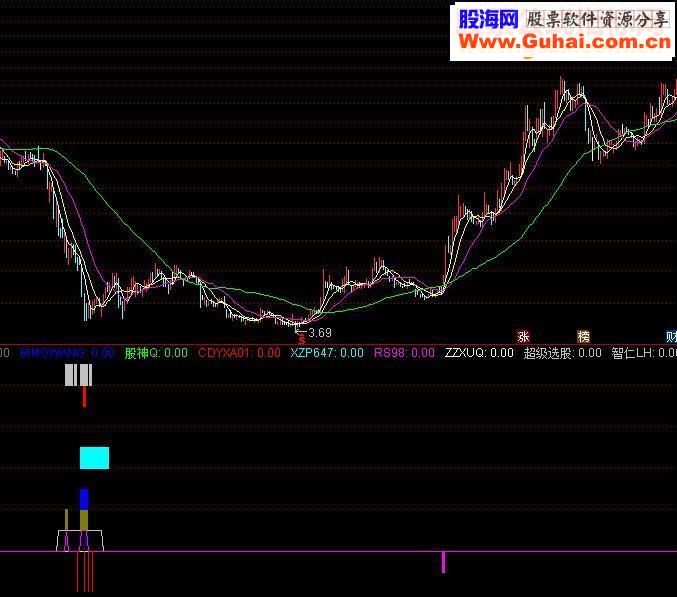Click the 榜 marker icon

tap(583, 336)
